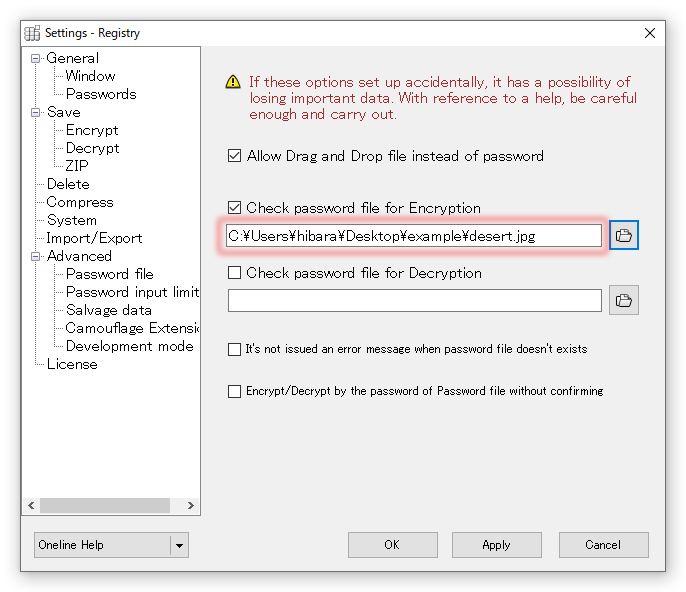Click the encryption password file path field

click(x=414, y=235)
